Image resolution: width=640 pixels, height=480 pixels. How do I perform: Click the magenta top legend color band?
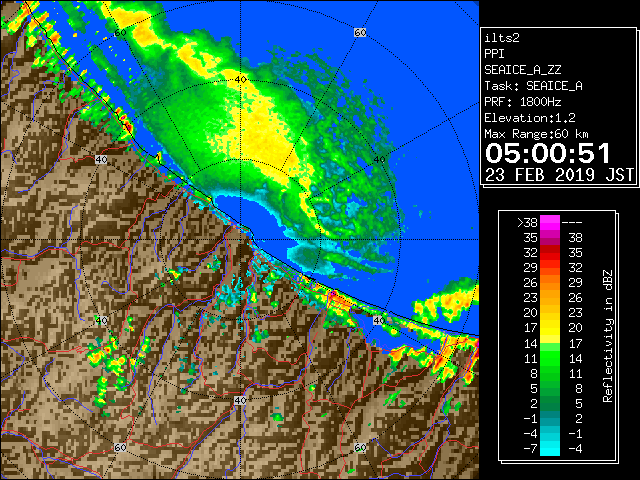click(550, 223)
